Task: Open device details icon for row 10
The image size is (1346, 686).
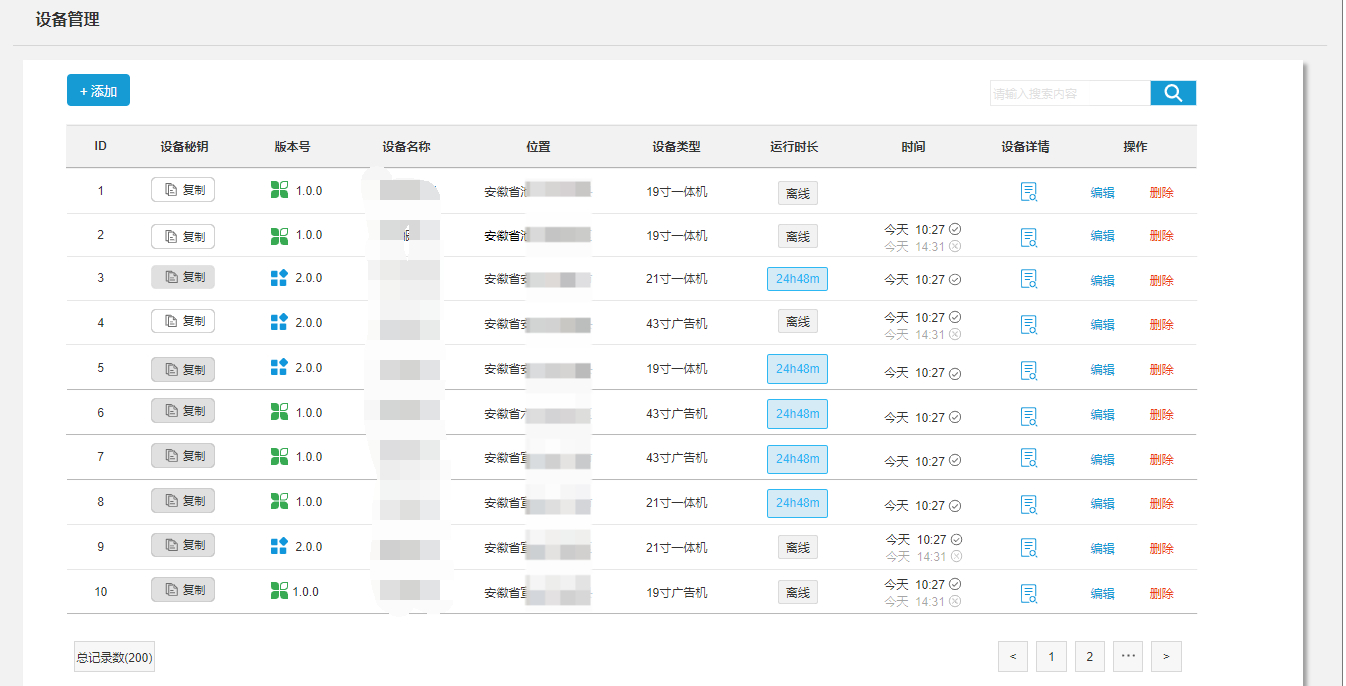Action: pos(1028,593)
